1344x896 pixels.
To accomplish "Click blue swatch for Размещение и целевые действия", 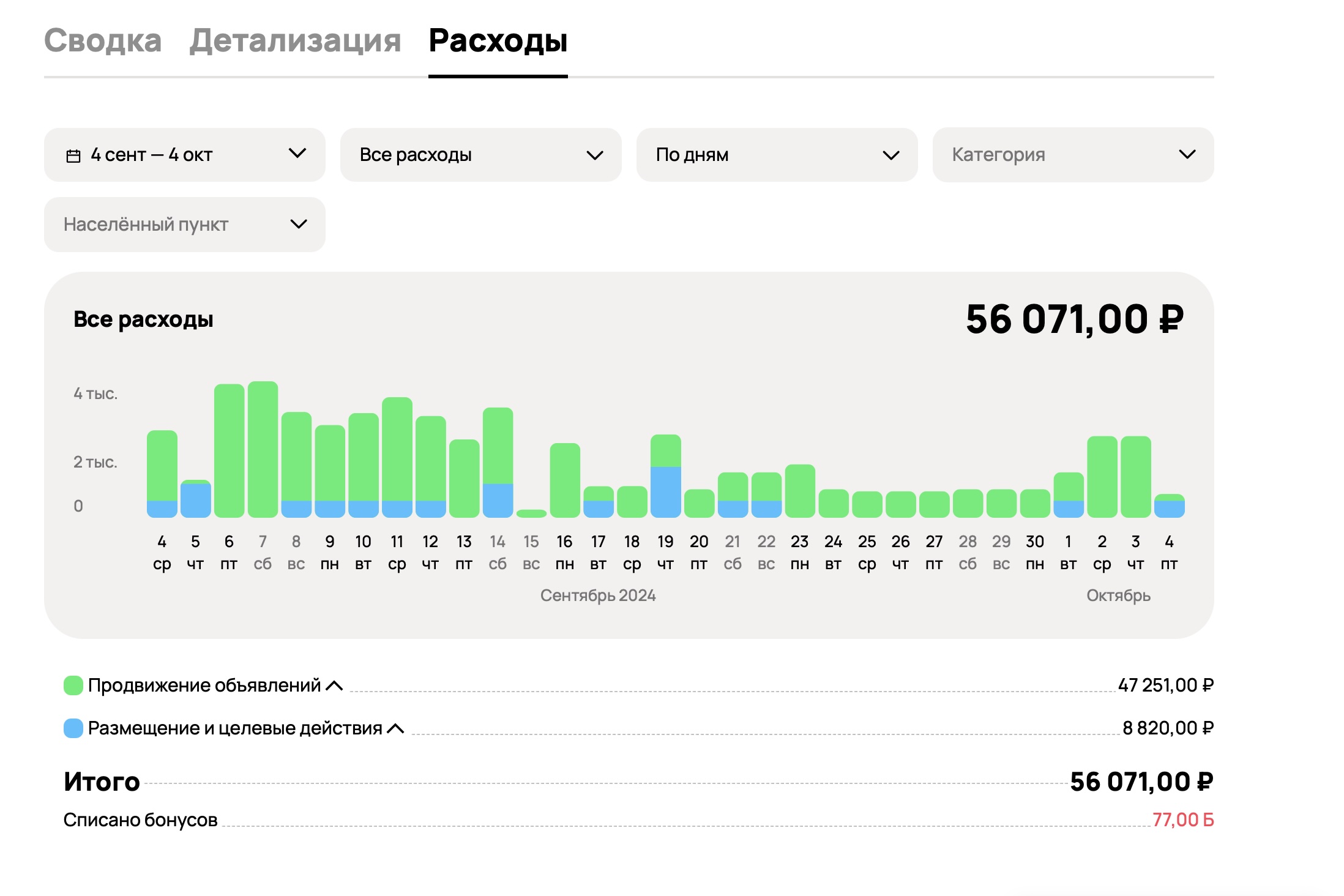I will pyautogui.click(x=73, y=728).
